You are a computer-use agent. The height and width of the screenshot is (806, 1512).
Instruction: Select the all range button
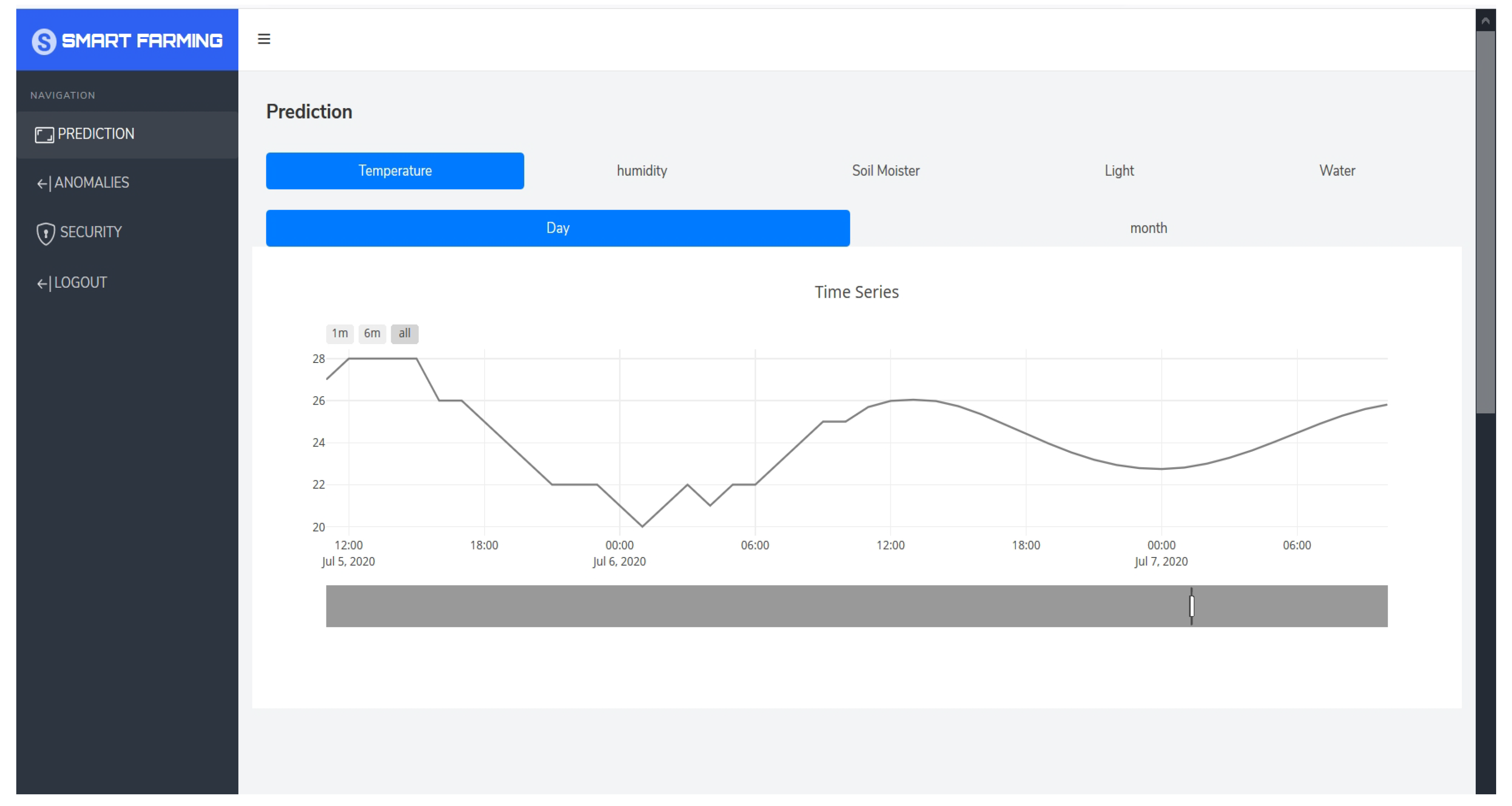(x=405, y=333)
